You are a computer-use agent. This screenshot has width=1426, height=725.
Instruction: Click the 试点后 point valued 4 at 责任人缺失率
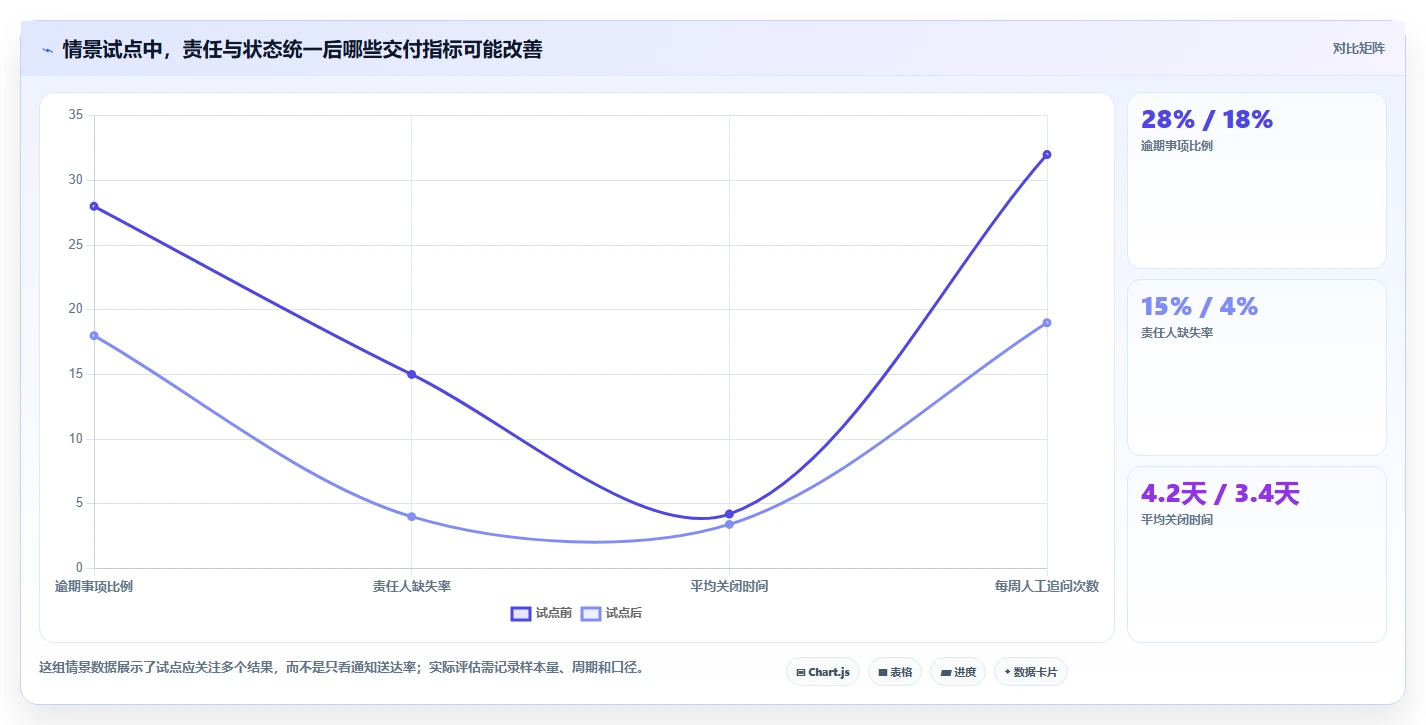click(x=411, y=517)
